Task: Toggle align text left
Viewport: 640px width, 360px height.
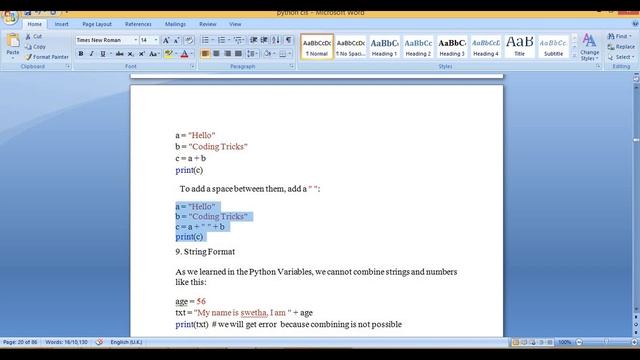Action: [x=205, y=54]
